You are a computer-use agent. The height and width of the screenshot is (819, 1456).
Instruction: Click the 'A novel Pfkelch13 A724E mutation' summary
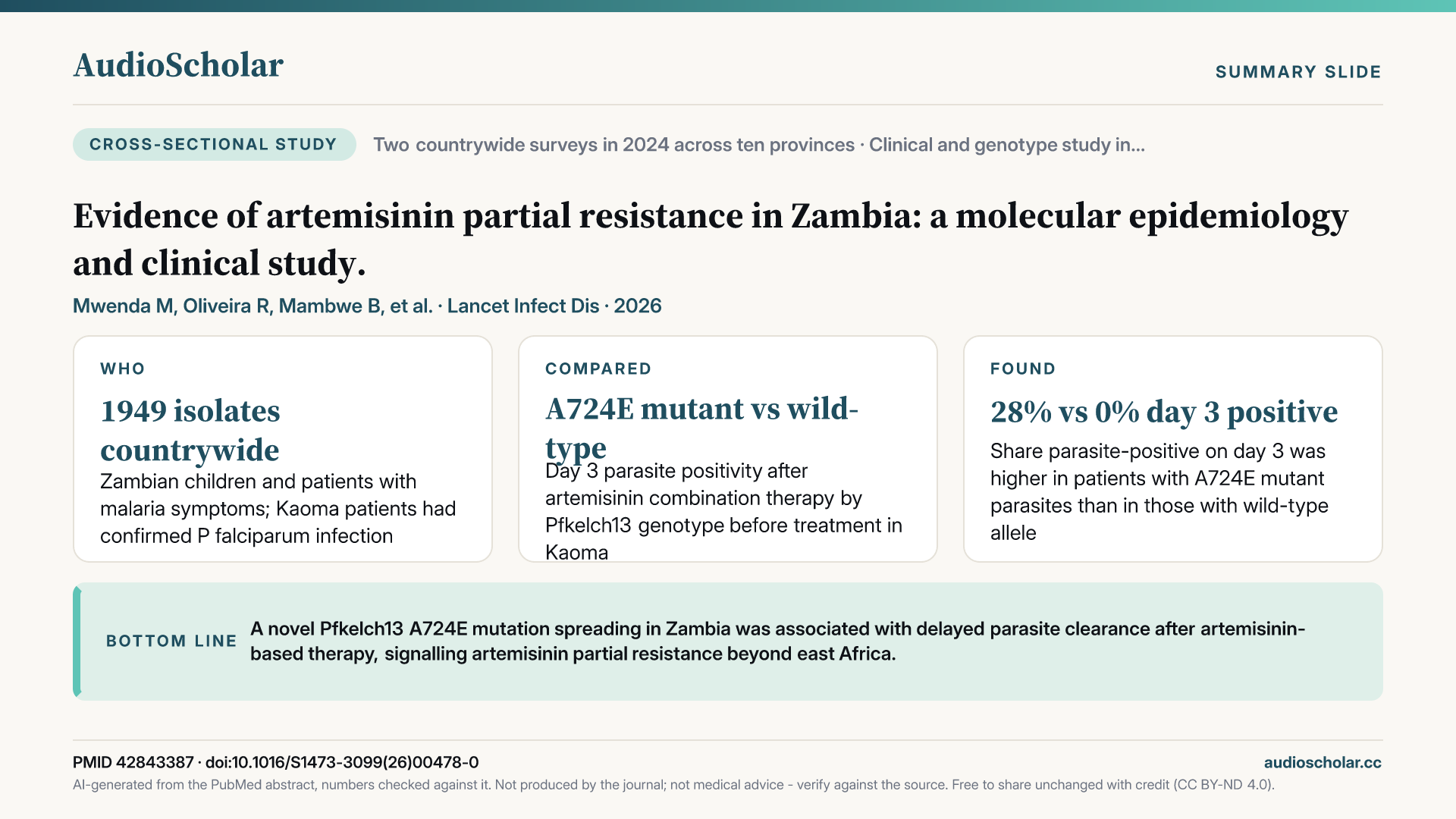coord(778,641)
